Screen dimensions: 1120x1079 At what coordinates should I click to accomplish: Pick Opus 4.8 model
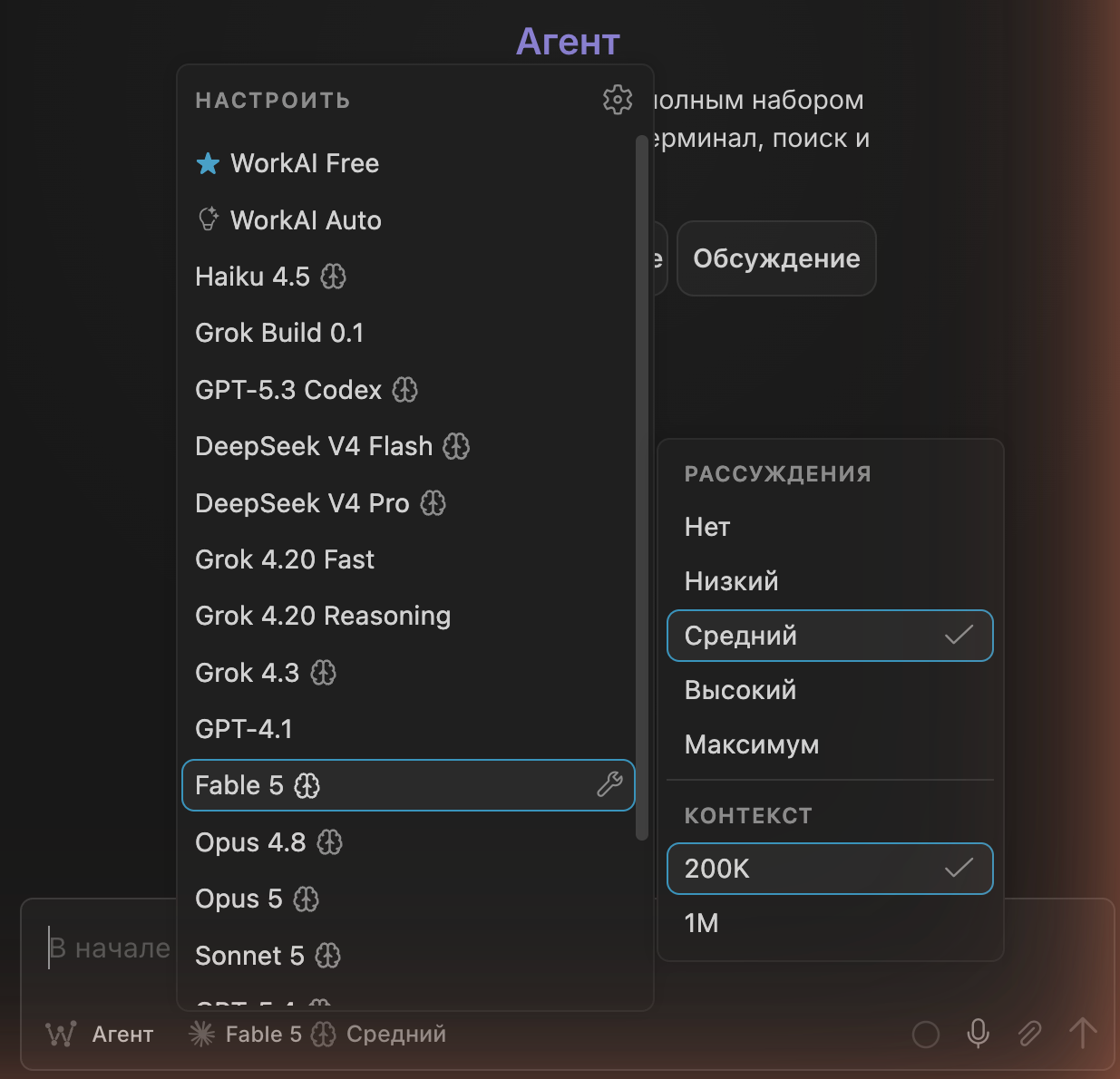point(408,842)
